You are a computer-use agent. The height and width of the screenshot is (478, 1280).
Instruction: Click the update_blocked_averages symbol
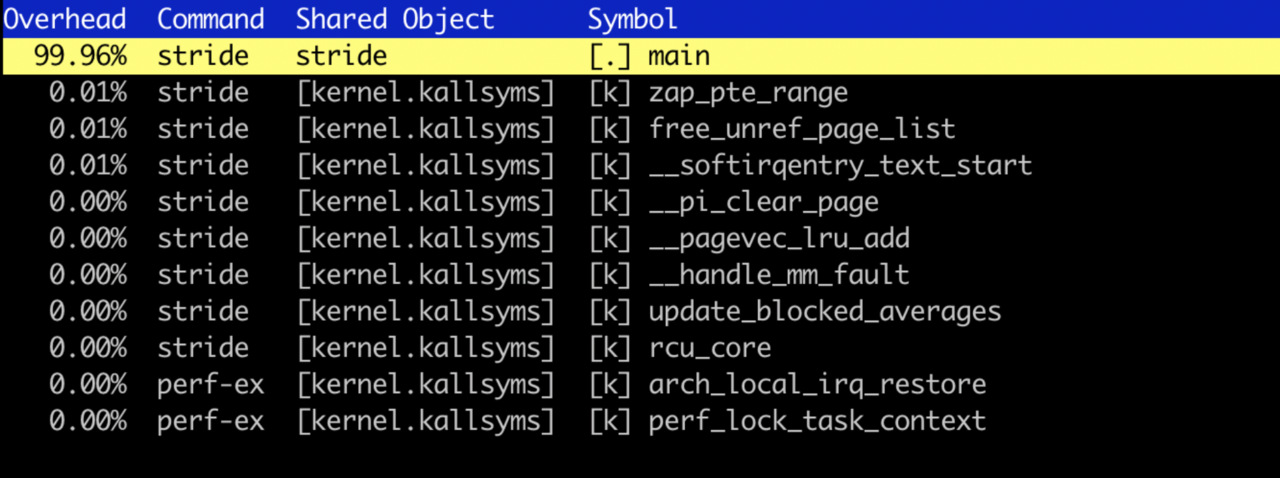tap(825, 311)
